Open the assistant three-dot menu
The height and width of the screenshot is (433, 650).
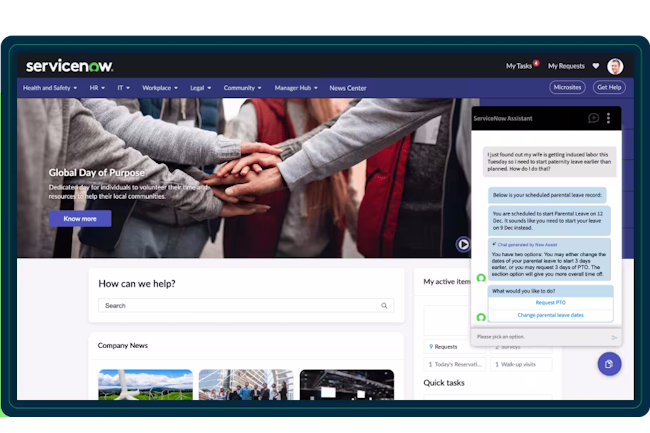[608, 119]
